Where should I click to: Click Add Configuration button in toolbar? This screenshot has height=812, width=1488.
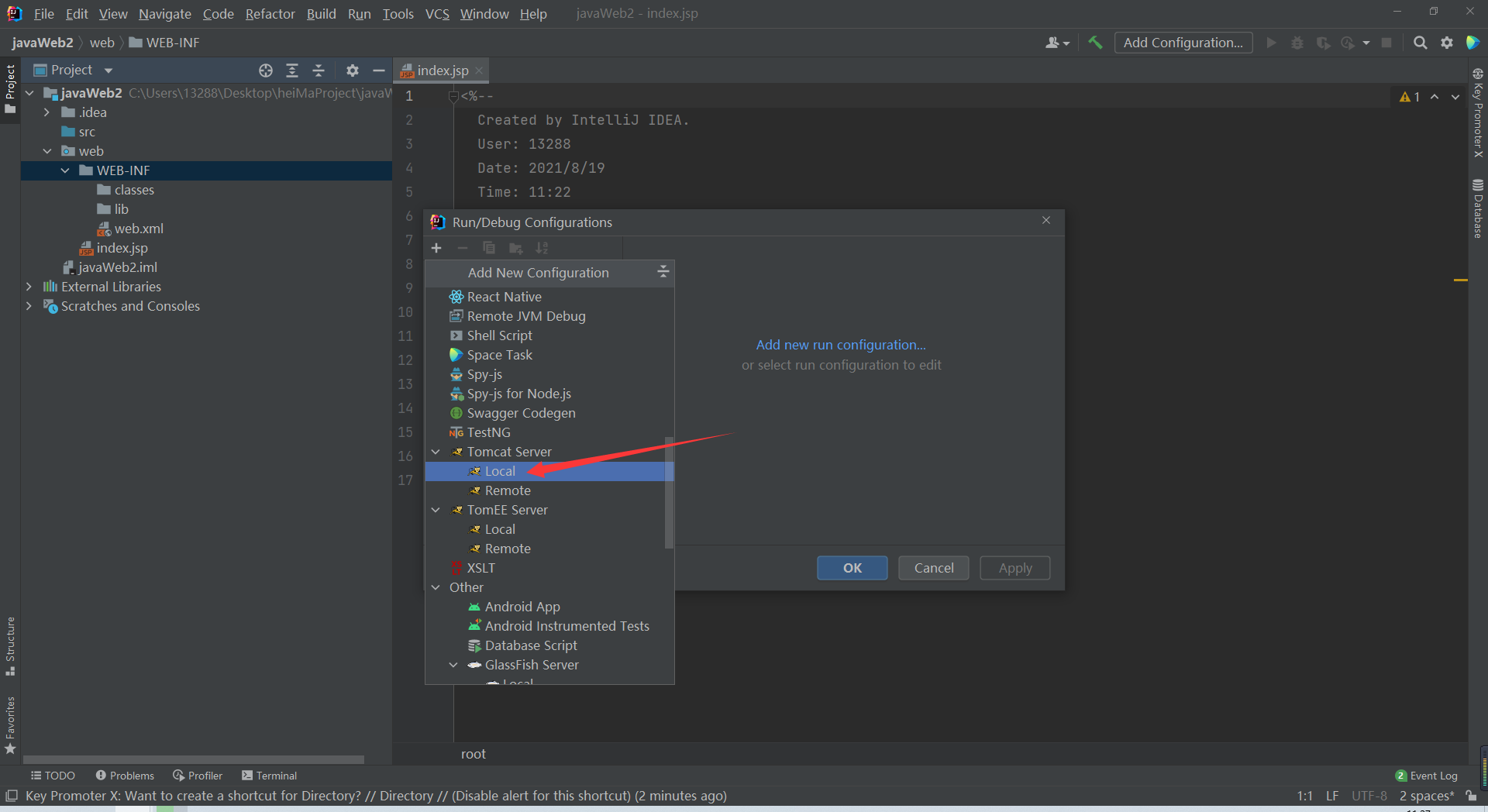click(x=1183, y=43)
